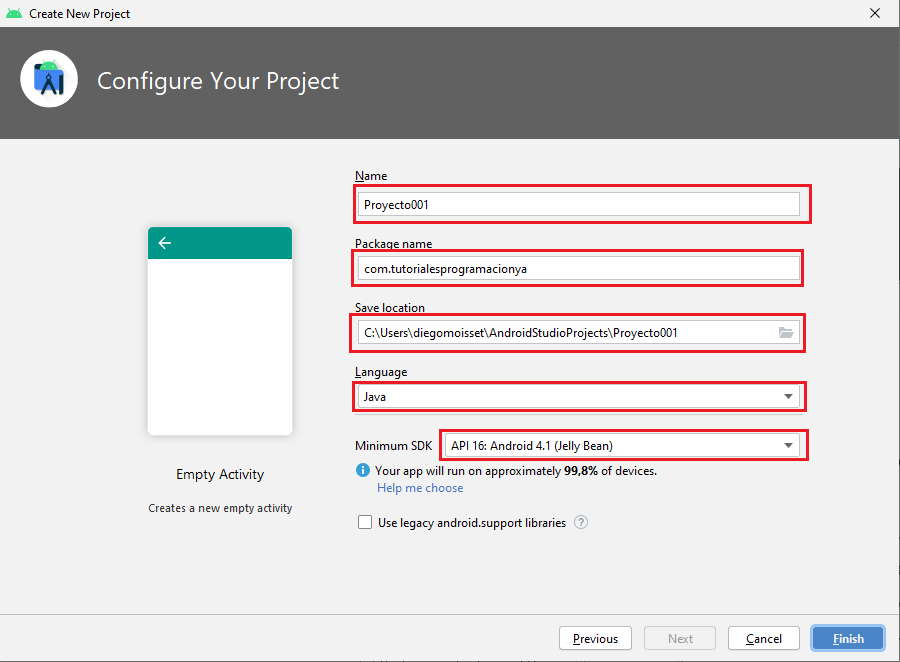Viewport: 900px width, 662px height.
Task: Click 'Creates a new empty activity' description
Action: click(220, 508)
